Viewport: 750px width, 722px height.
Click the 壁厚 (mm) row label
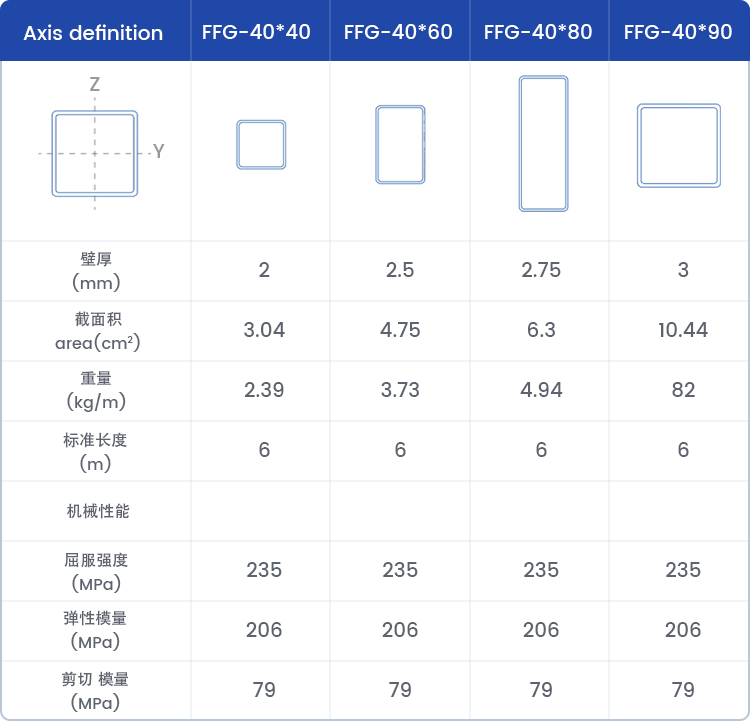[x=96, y=271]
